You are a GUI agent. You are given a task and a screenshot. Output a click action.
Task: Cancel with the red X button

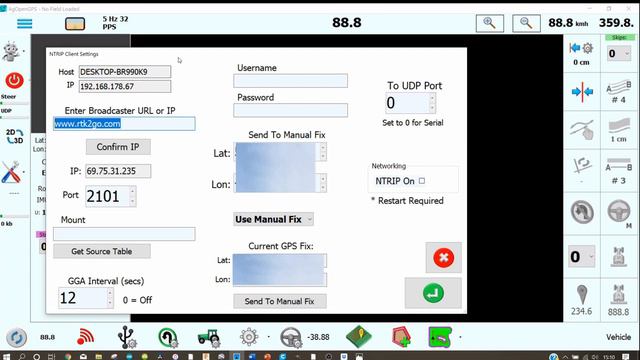(x=444, y=258)
